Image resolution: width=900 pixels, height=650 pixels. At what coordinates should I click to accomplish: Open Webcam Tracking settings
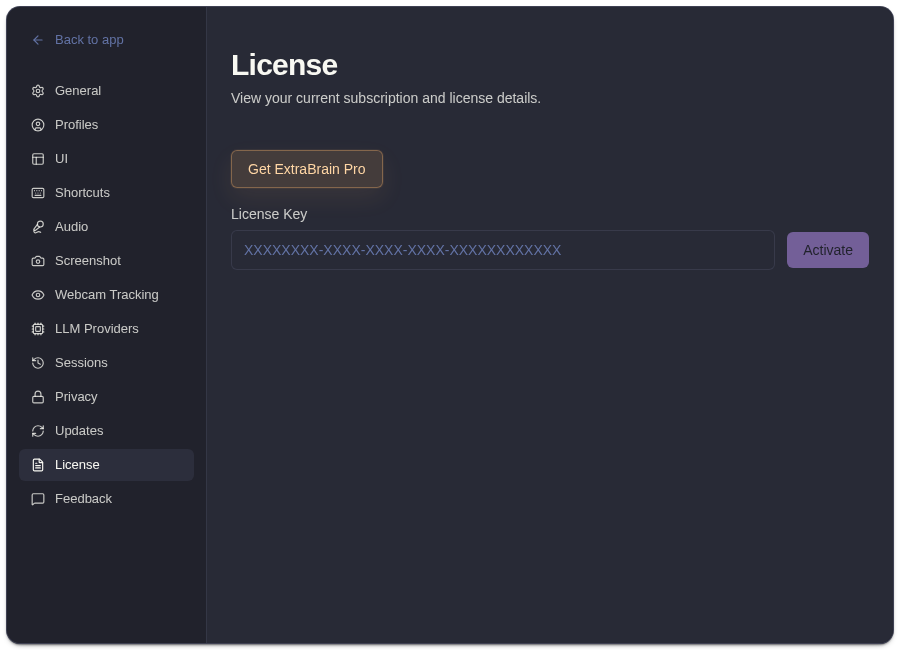[x=106, y=295]
